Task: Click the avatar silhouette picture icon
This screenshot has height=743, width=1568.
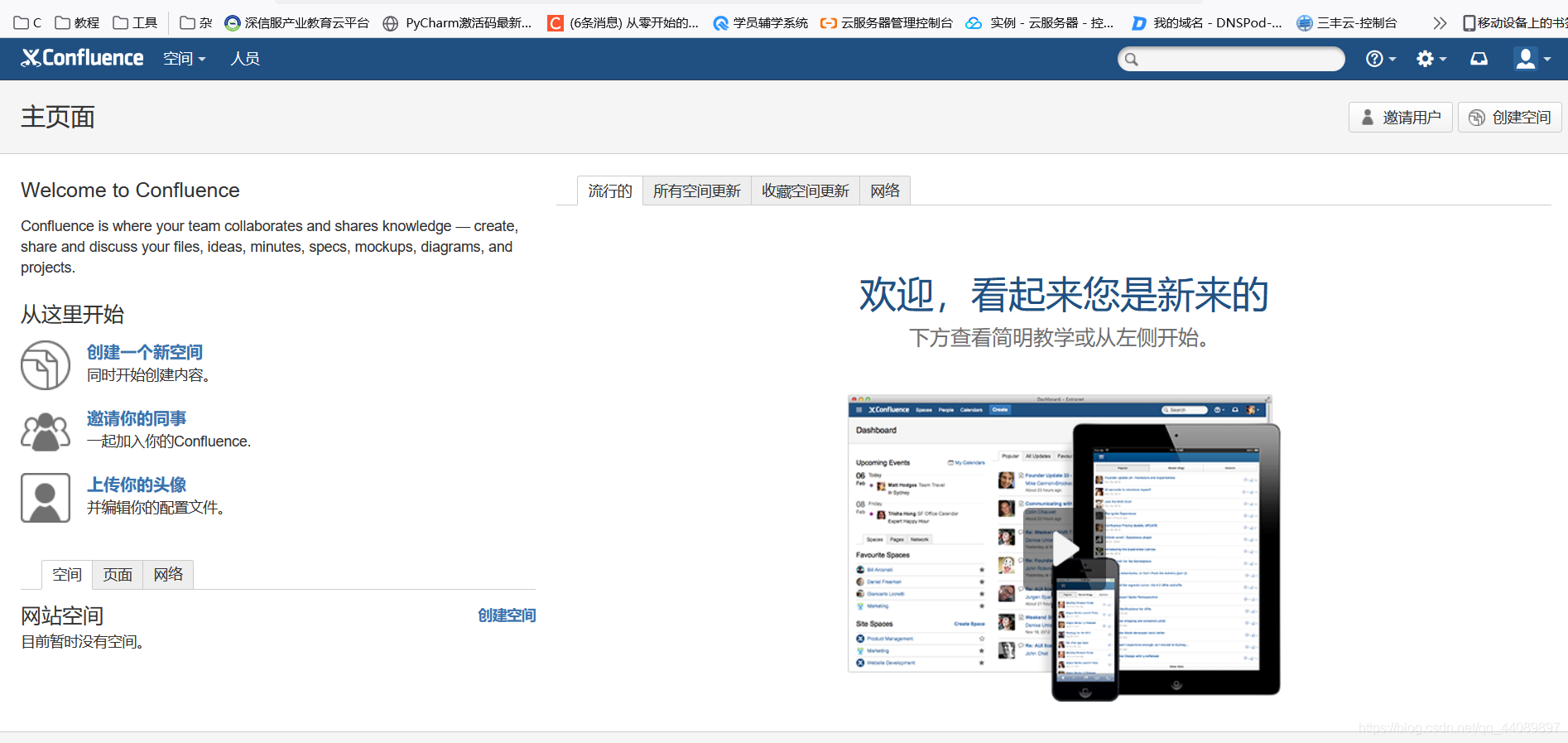Action: point(46,498)
